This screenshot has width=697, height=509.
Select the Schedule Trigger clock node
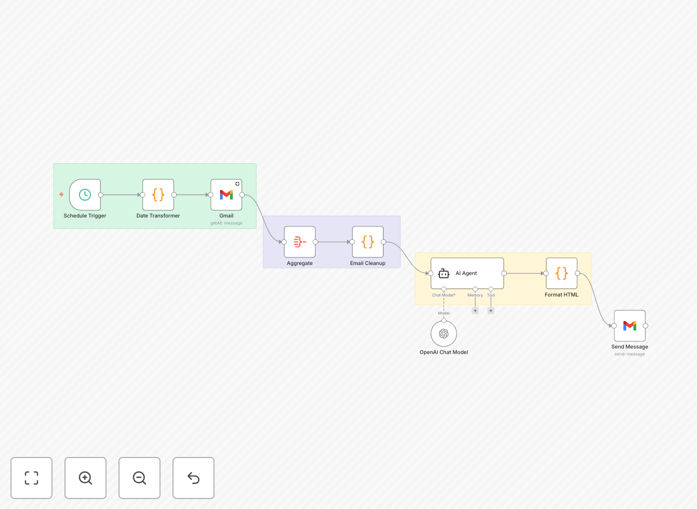point(85,195)
